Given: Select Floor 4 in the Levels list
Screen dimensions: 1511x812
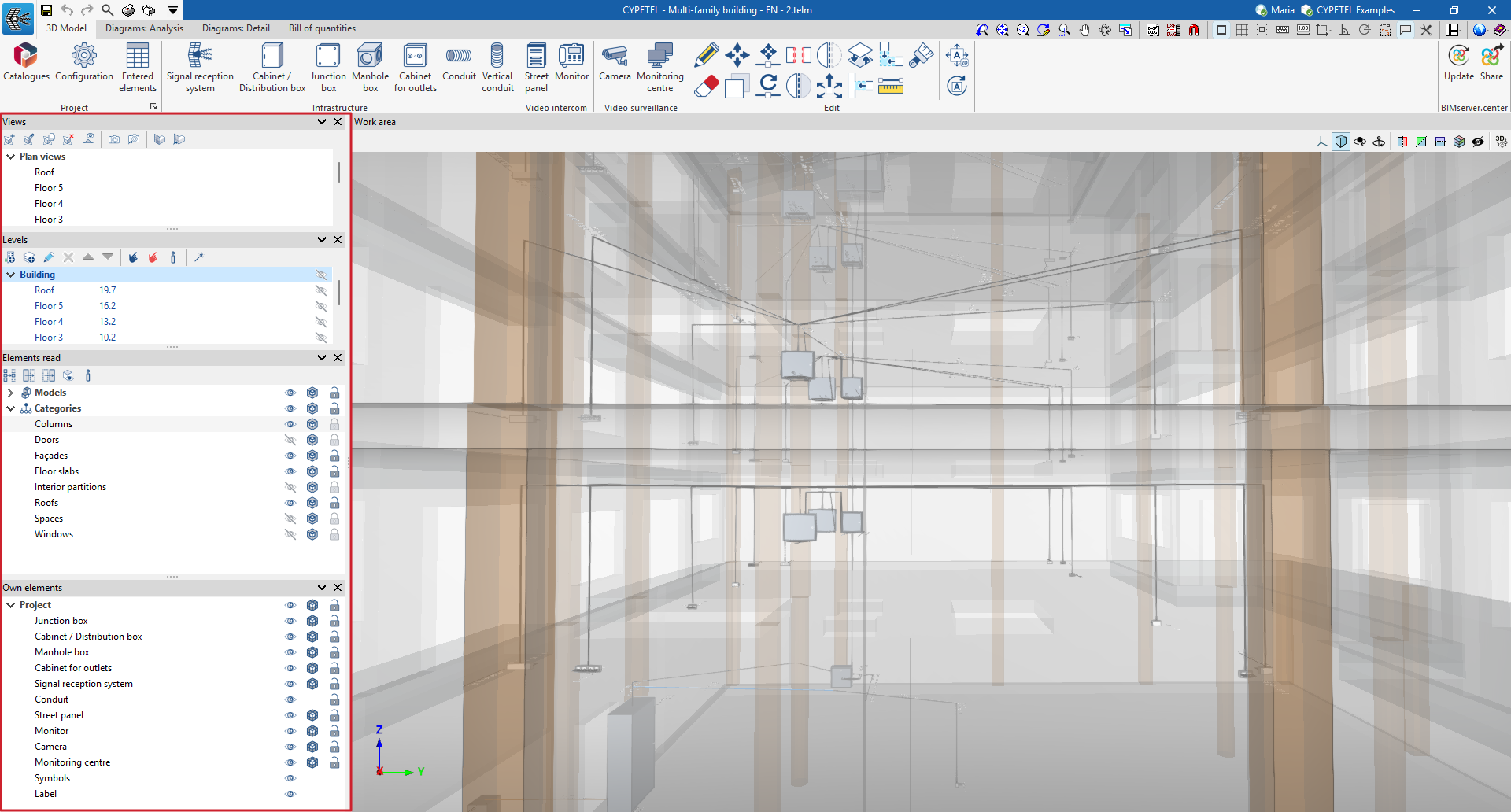Looking at the screenshot, I should click(x=49, y=322).
